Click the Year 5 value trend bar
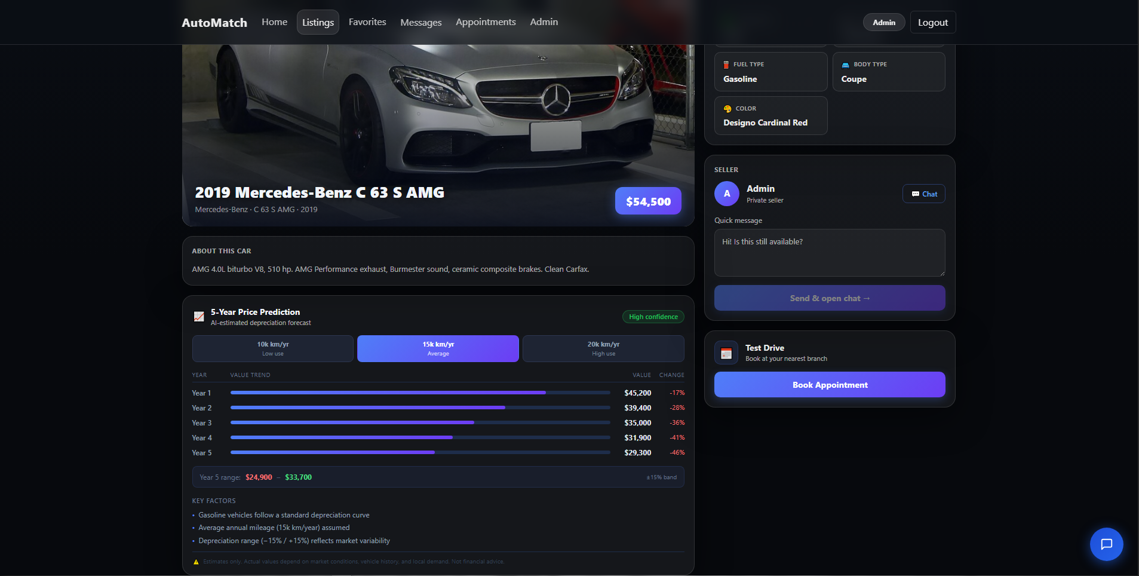Image resolution: width=1139 pixels, height=576 pixels. (420, 452)
